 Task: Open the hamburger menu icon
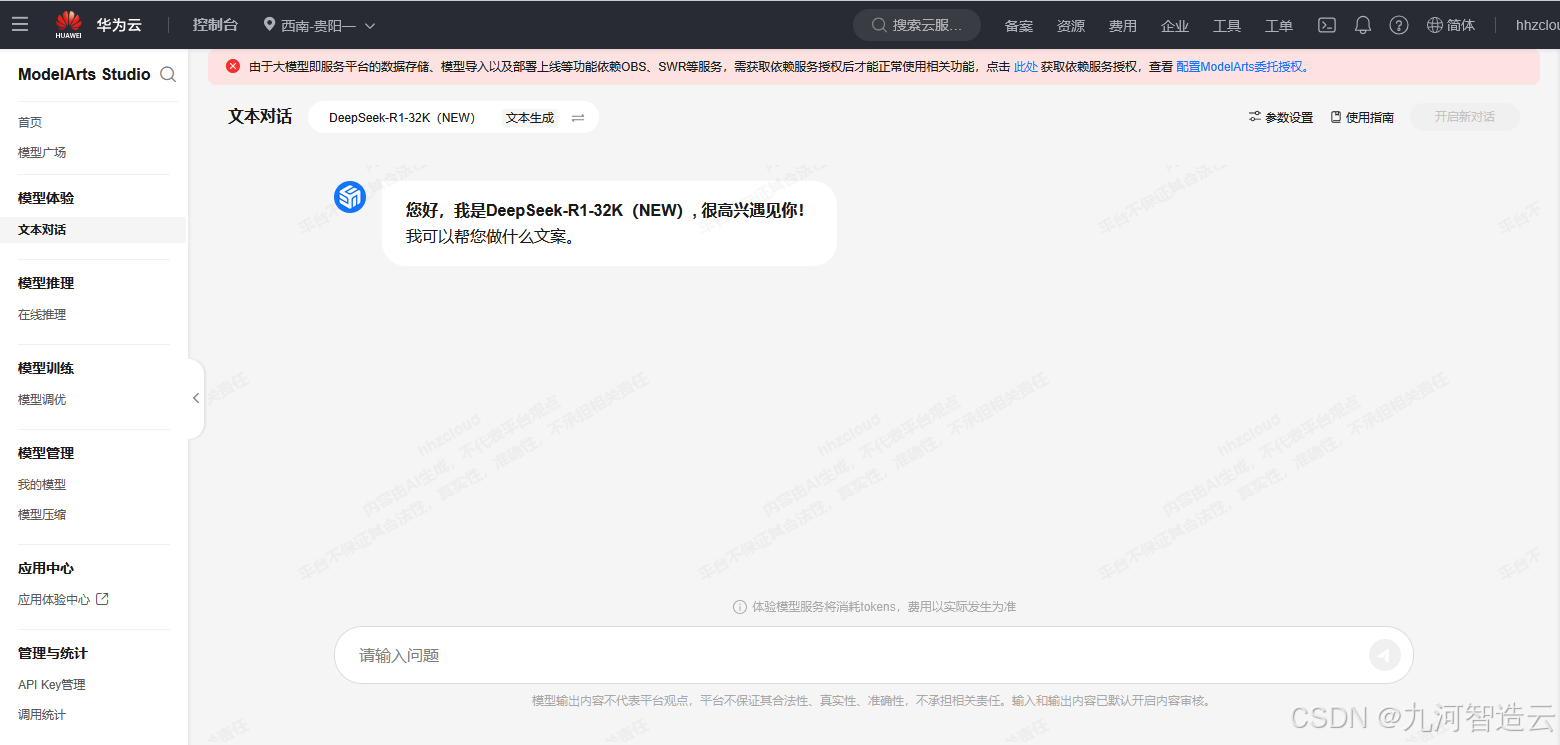20,24
